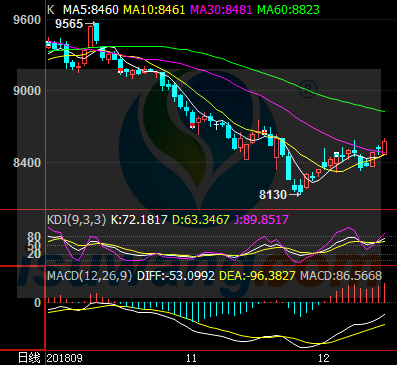Click the DEA:-96.3827 value
Image resolution: width=397 pixels, height=365 pixels.
click(257, 276)
